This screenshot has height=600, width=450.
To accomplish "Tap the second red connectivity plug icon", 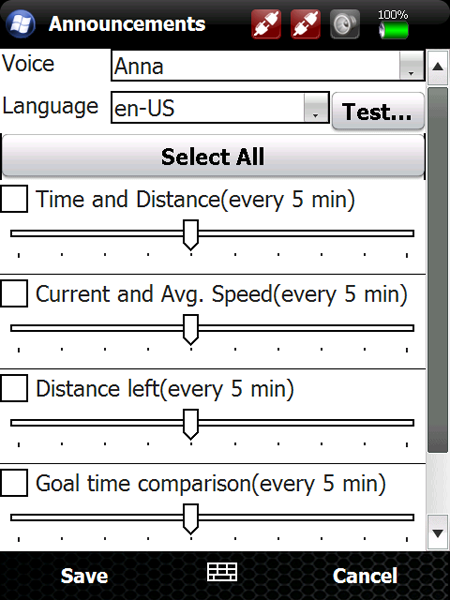I will click(x=306, y=24).
